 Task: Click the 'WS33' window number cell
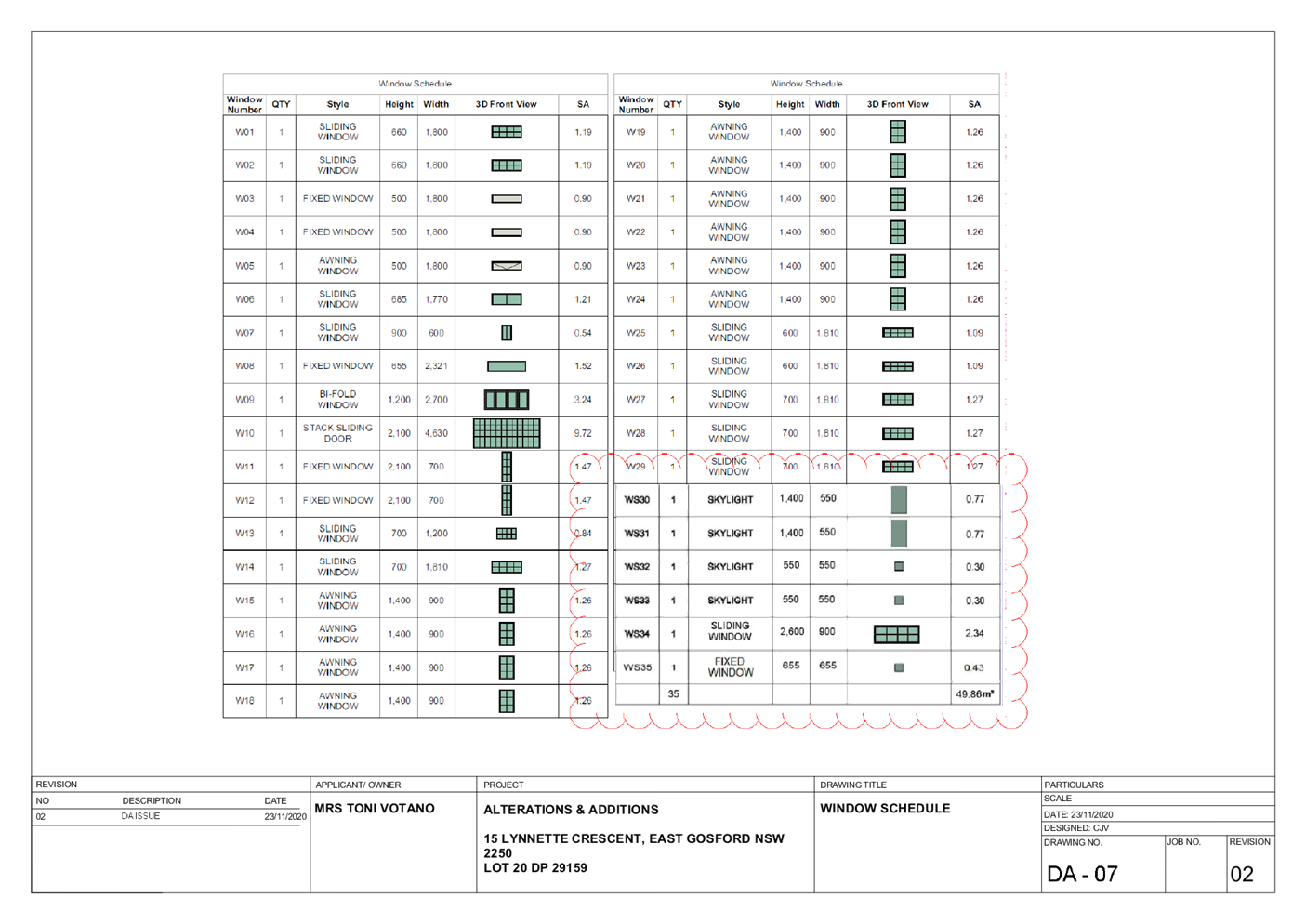pyautogui.click(x=637, y=601)
